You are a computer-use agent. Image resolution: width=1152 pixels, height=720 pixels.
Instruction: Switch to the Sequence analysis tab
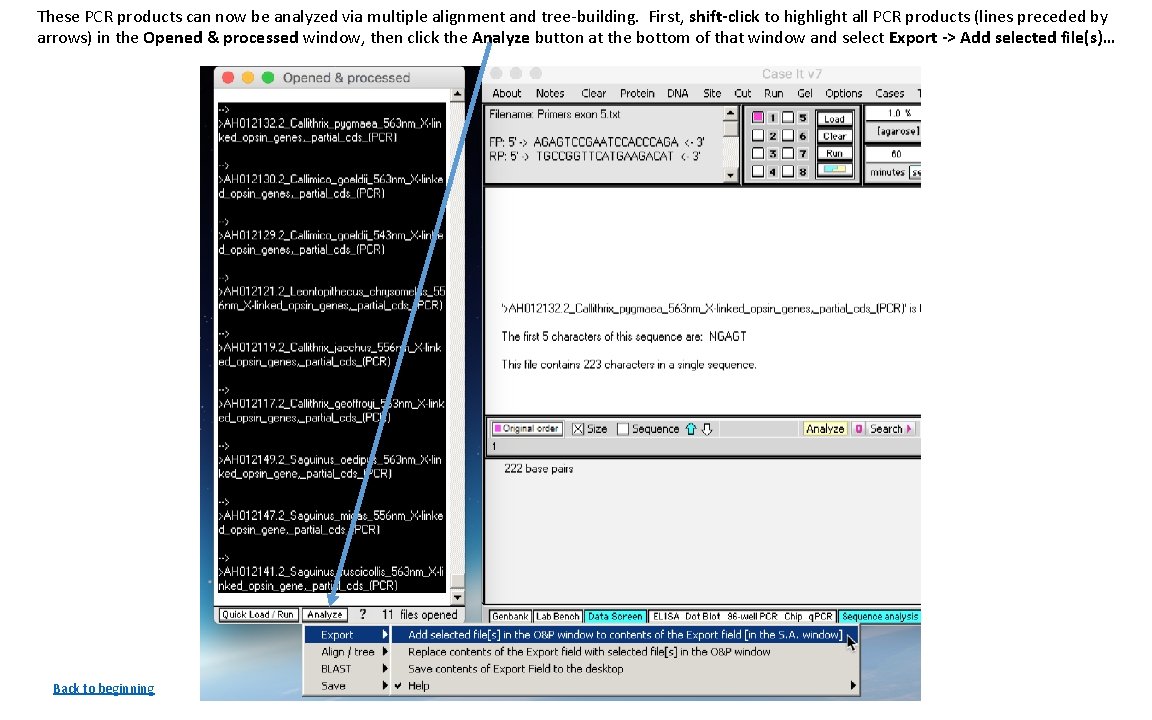click(879, 616)
